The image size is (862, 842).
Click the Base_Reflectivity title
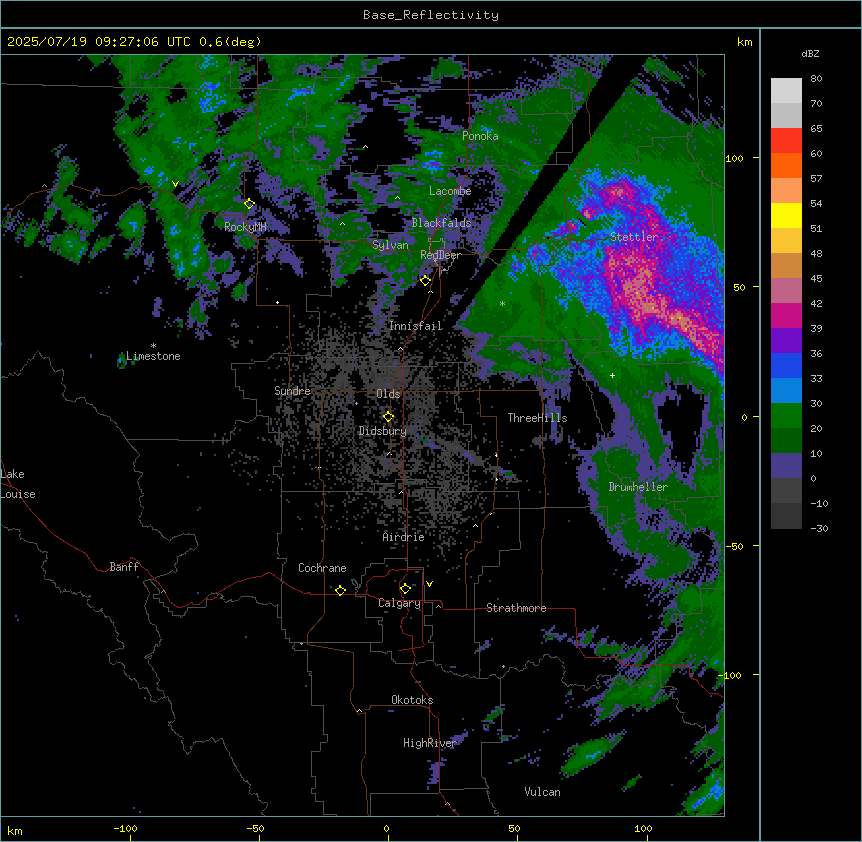click(431, 15)
